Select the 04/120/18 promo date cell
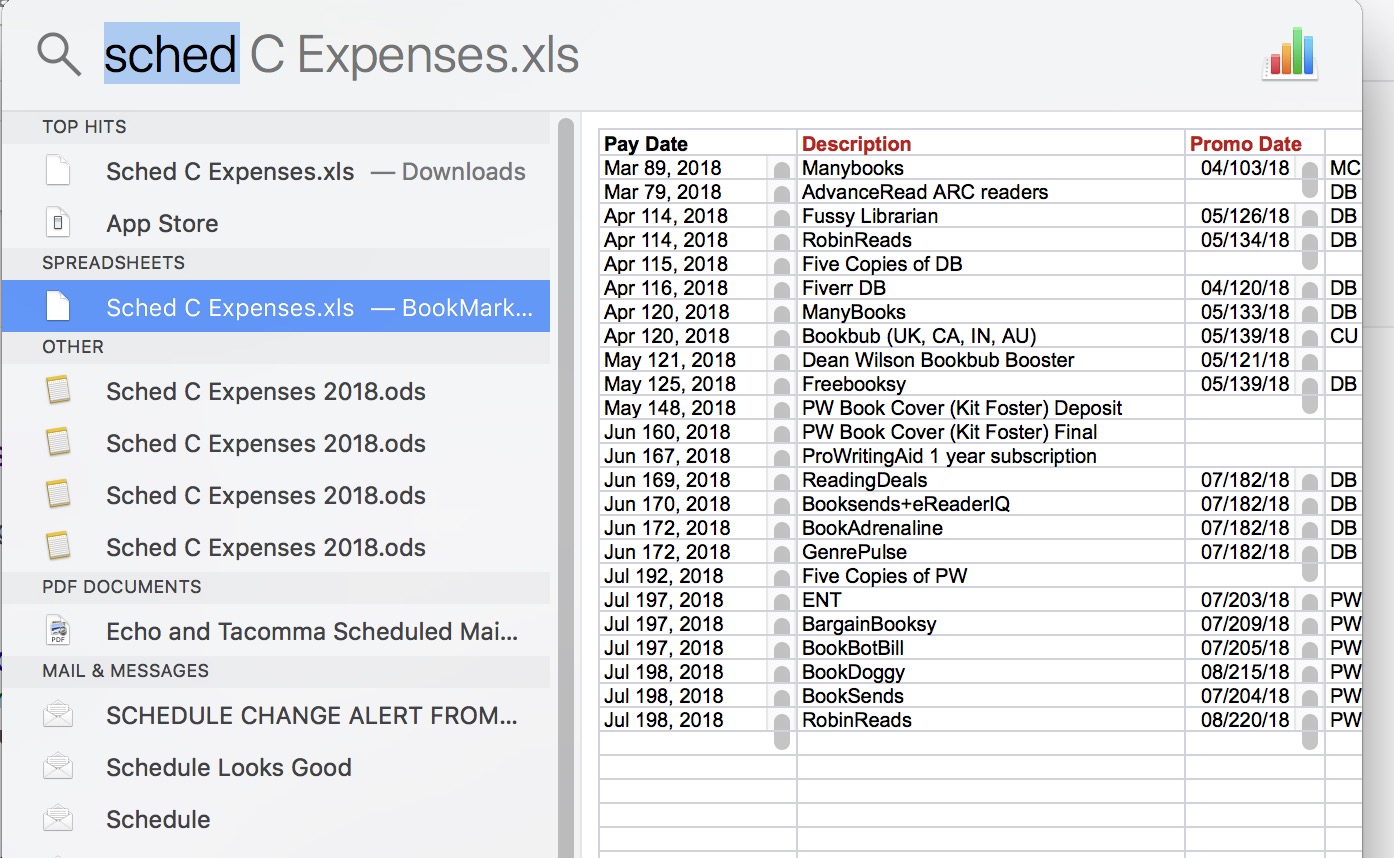The width and height of the screenshot is (1394, 858). (1255, 288)
